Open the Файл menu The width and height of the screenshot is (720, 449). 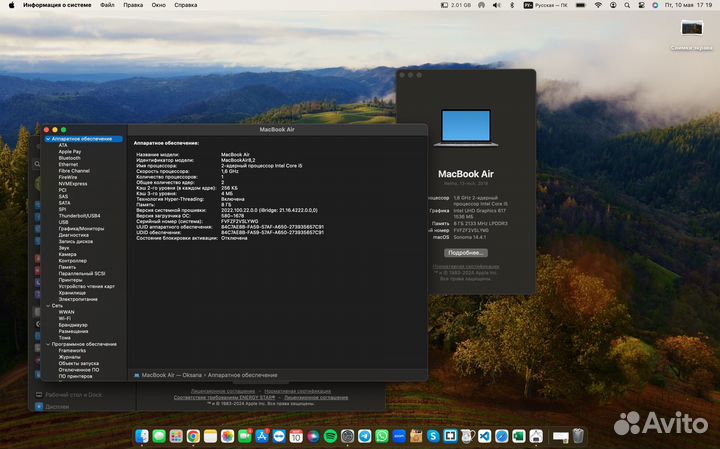point(107,5)
